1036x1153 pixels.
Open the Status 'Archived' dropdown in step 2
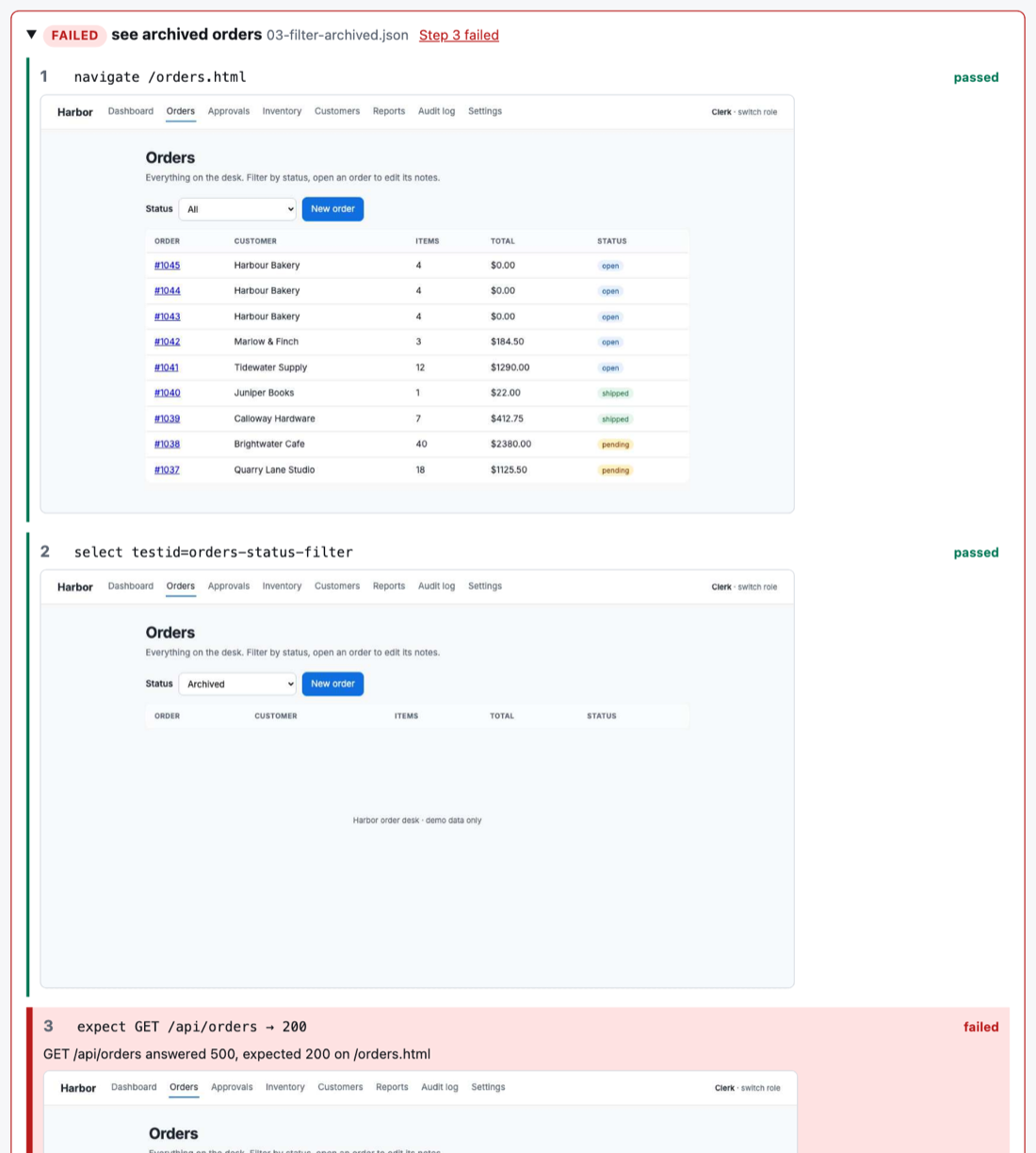click(237, 684)
